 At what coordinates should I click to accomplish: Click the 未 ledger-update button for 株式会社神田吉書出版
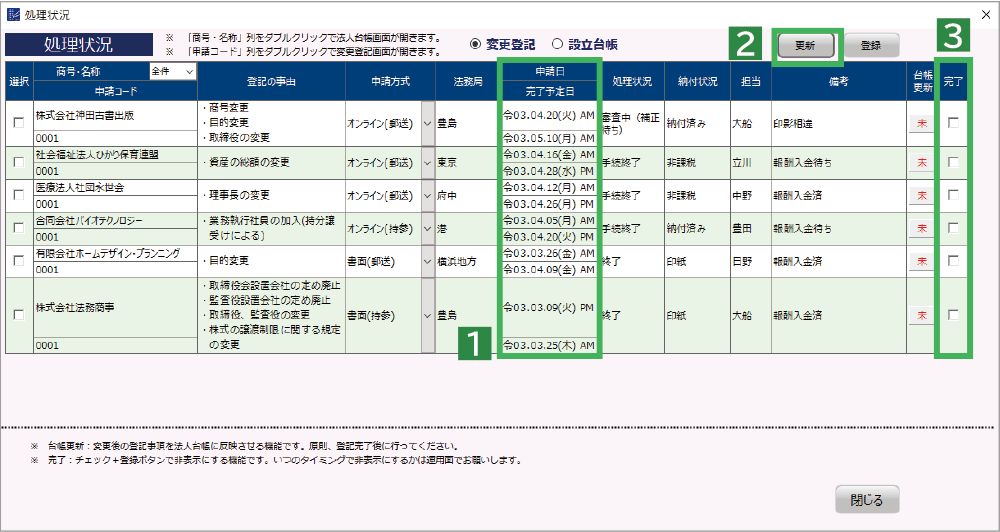coord(921,123)
